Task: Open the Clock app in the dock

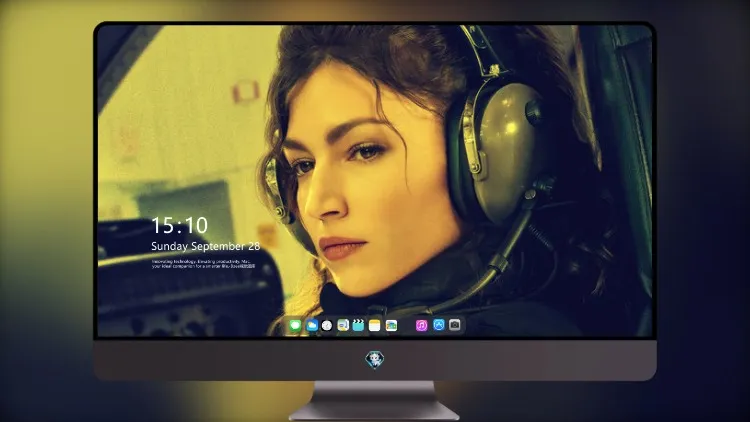Action: tap(327, 325)
